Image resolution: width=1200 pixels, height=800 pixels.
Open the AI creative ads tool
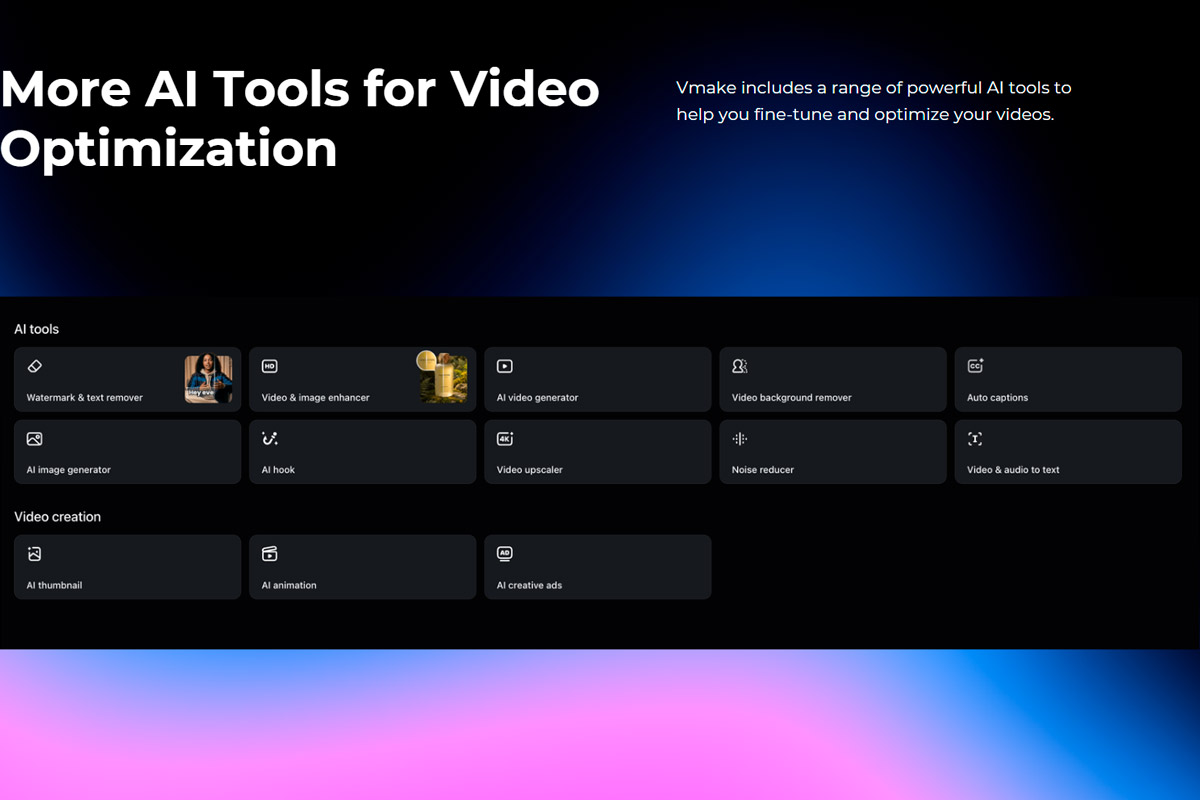pyautogui.click(x=598, y=567)
